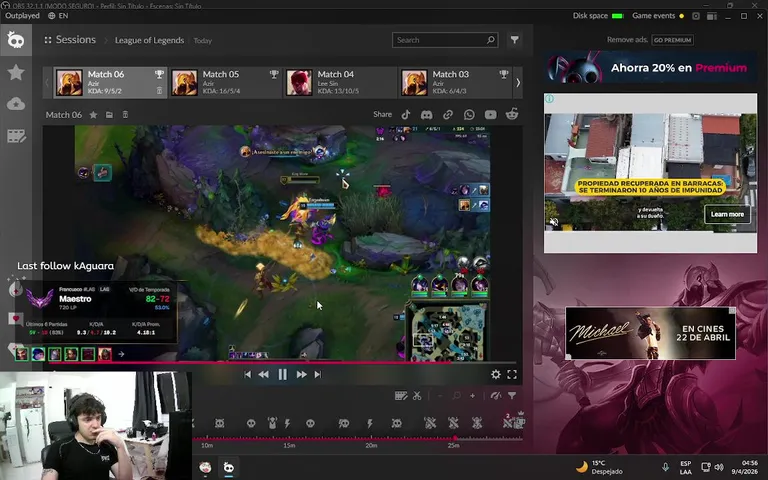Select the Match 06 session card
This screenshot has height=480, width=768.
click(110, 82)
